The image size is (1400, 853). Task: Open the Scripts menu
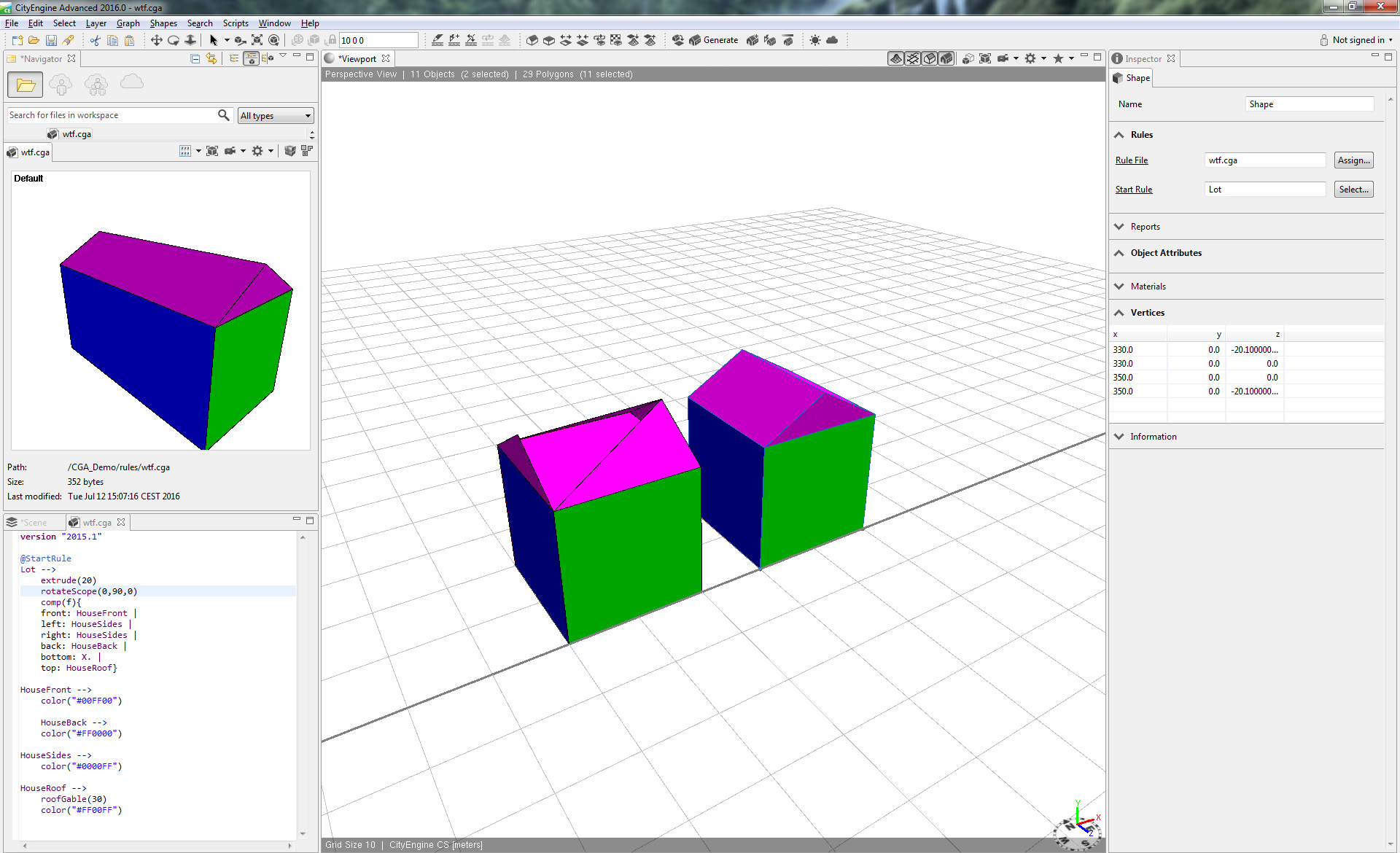click(236, 23)
